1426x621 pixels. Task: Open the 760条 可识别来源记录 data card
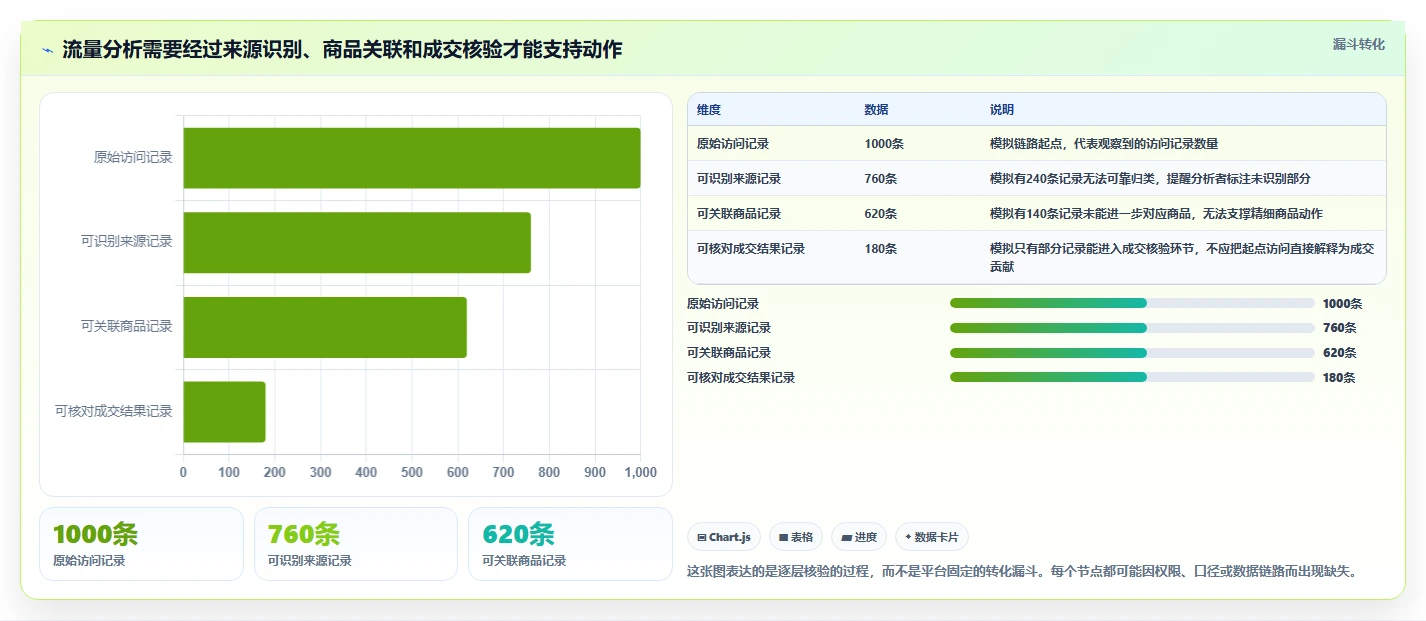(x=356, y=544)
